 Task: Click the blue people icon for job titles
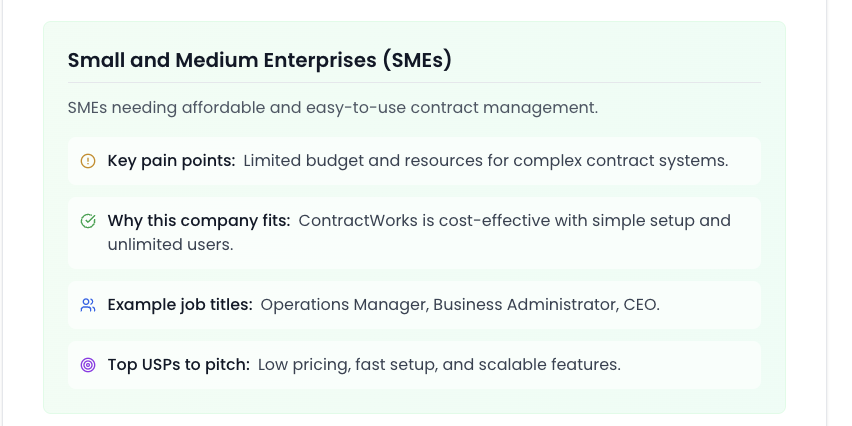click(x=88, y=305)
